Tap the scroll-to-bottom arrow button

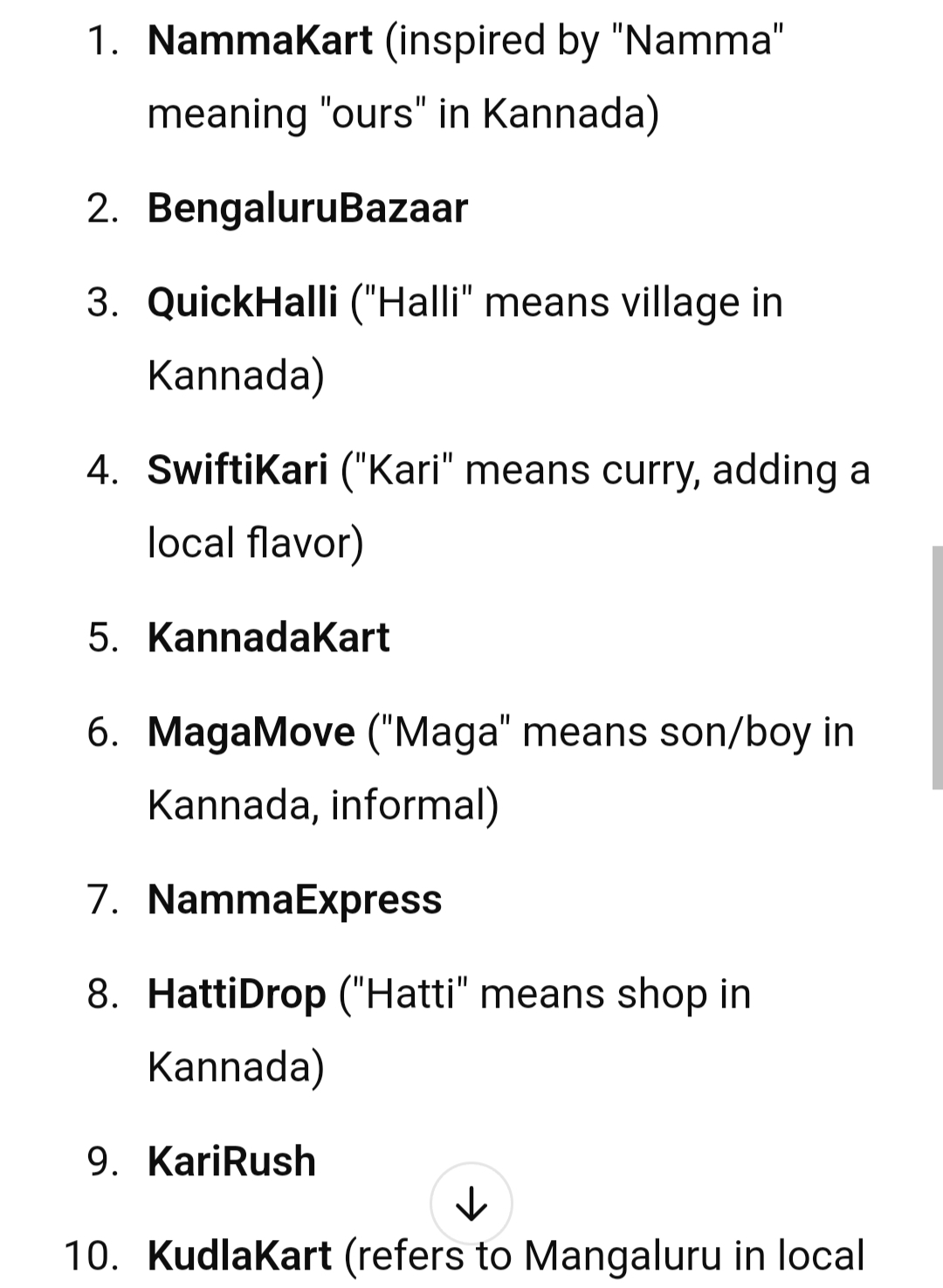pos(471,1203)
